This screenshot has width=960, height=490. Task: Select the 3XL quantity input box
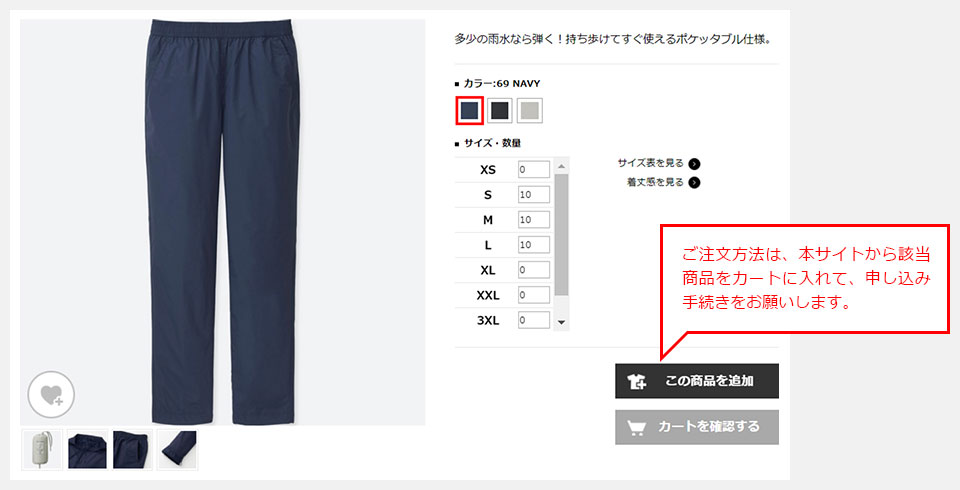click(x=534, y=320)
